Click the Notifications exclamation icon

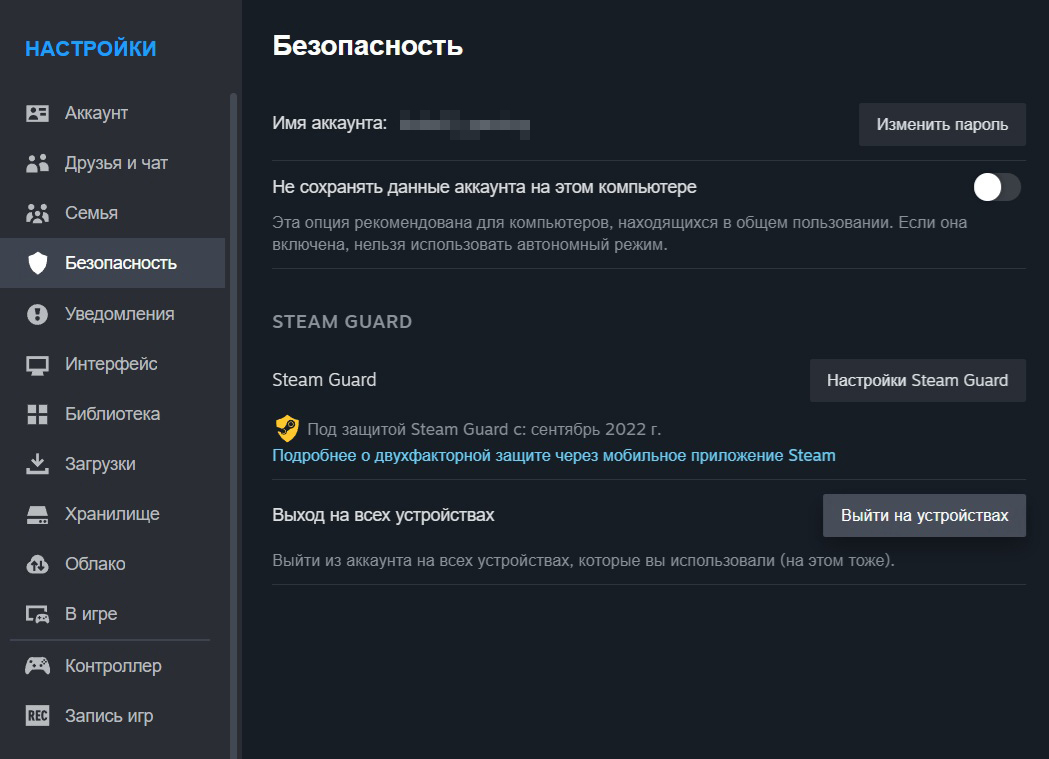coord(37,314)
